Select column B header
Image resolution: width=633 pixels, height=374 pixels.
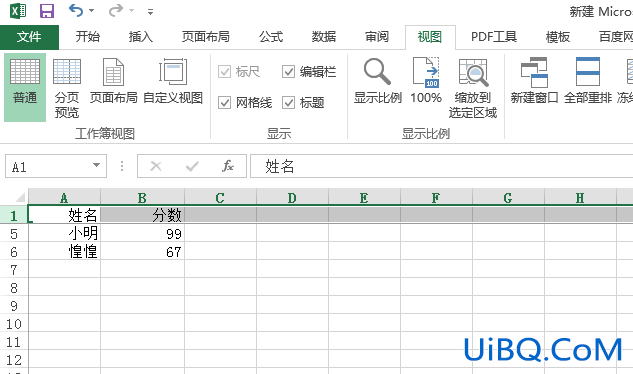pos(142,198)
